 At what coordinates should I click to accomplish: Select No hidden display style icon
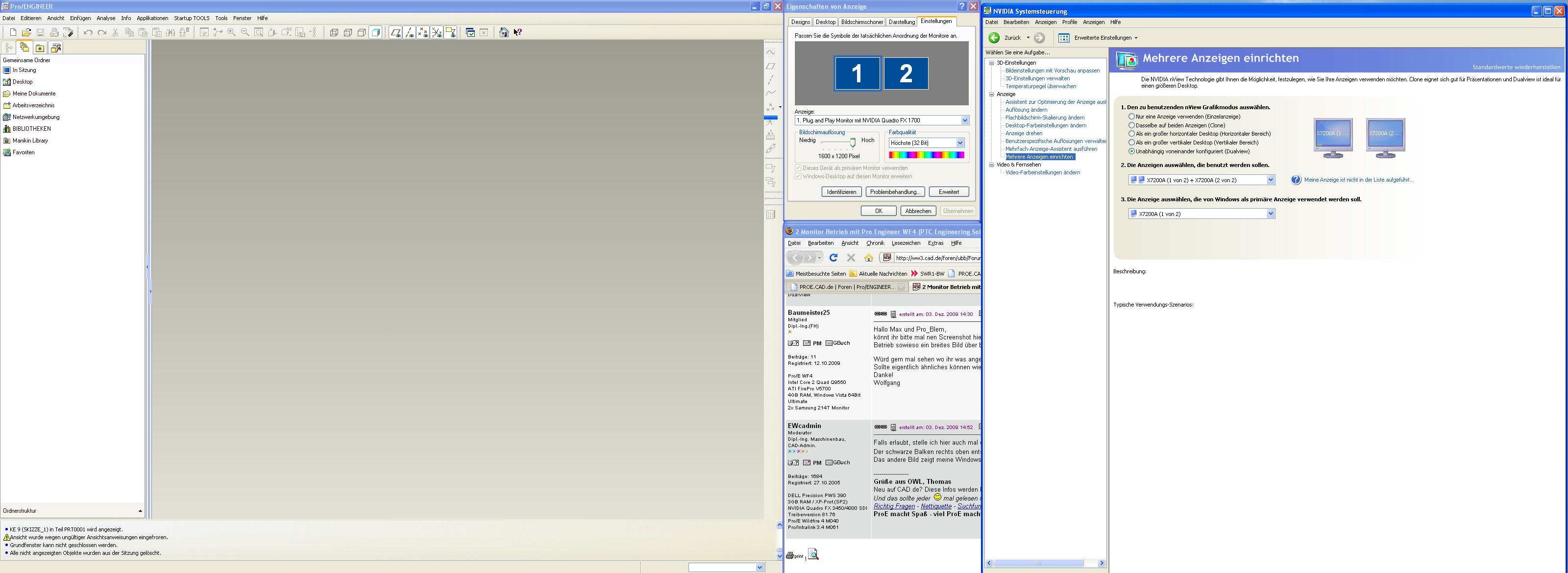coord(362,32)
